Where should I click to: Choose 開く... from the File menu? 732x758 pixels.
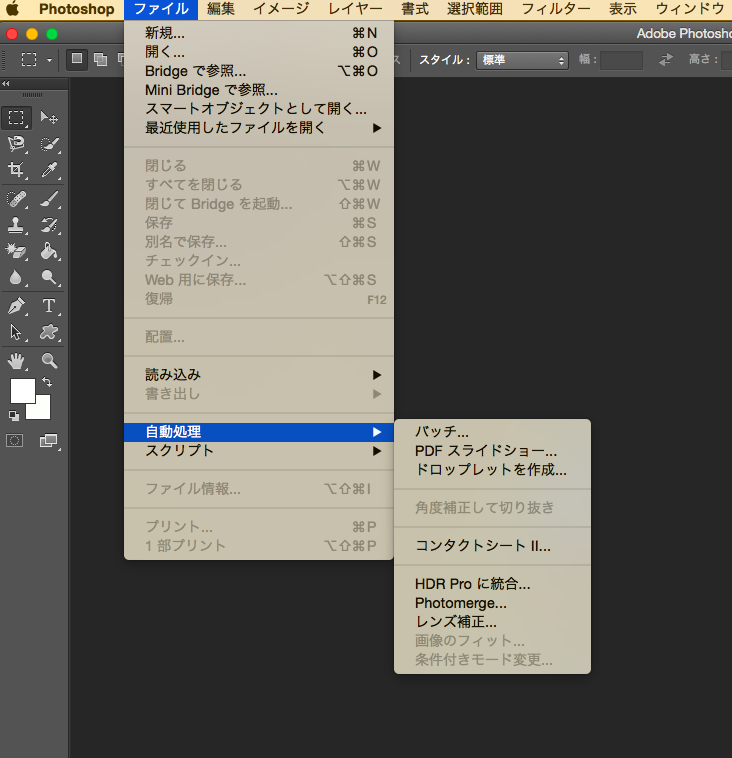tap(259, 52)
